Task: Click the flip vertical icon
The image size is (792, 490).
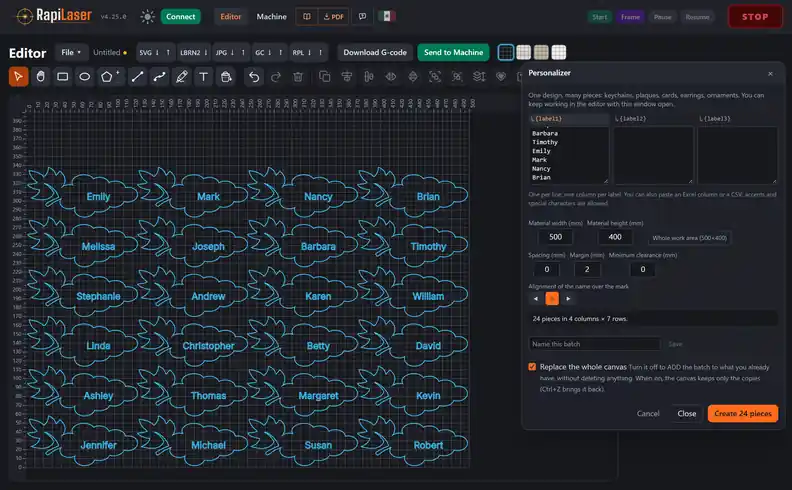Action: (x=413, y=77)
